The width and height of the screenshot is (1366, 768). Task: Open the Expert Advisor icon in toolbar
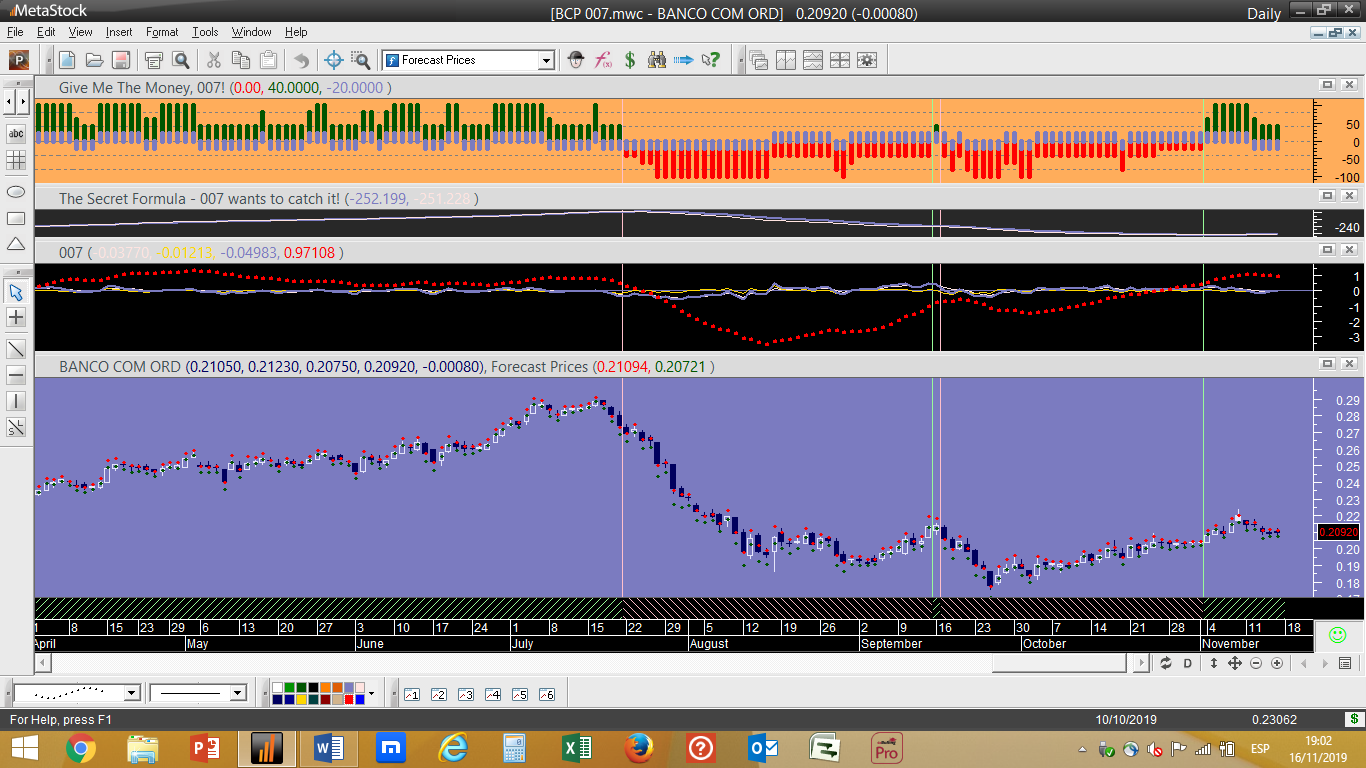pos(576,60)
